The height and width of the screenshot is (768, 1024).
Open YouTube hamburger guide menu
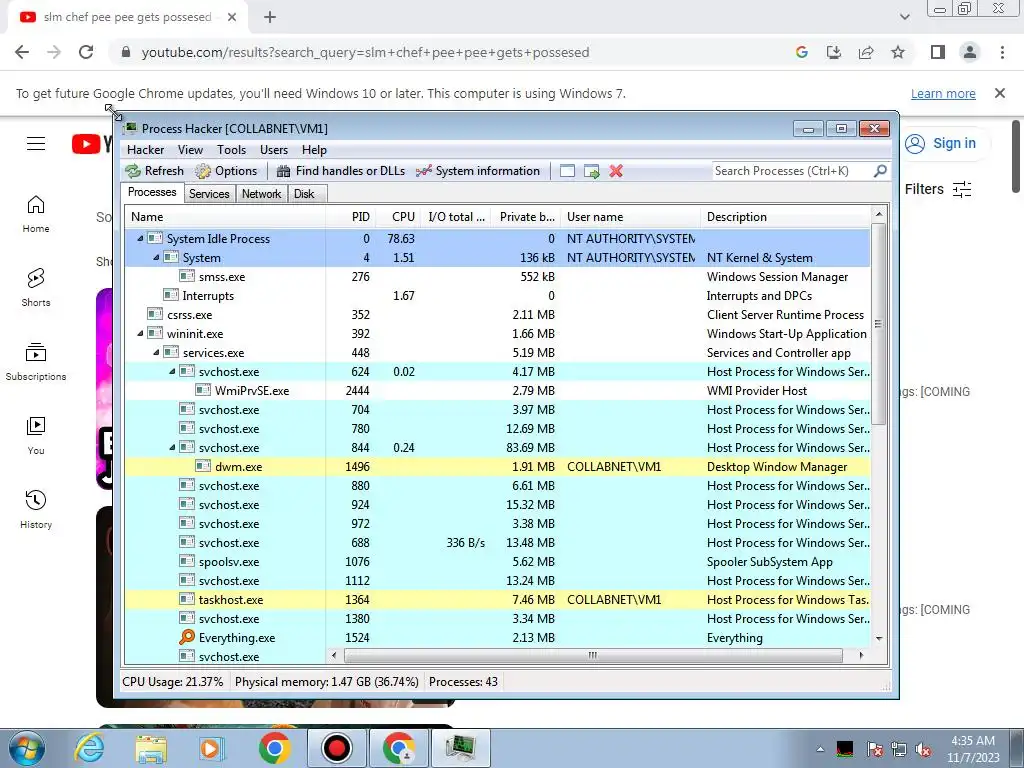click(x=36, y=144)
